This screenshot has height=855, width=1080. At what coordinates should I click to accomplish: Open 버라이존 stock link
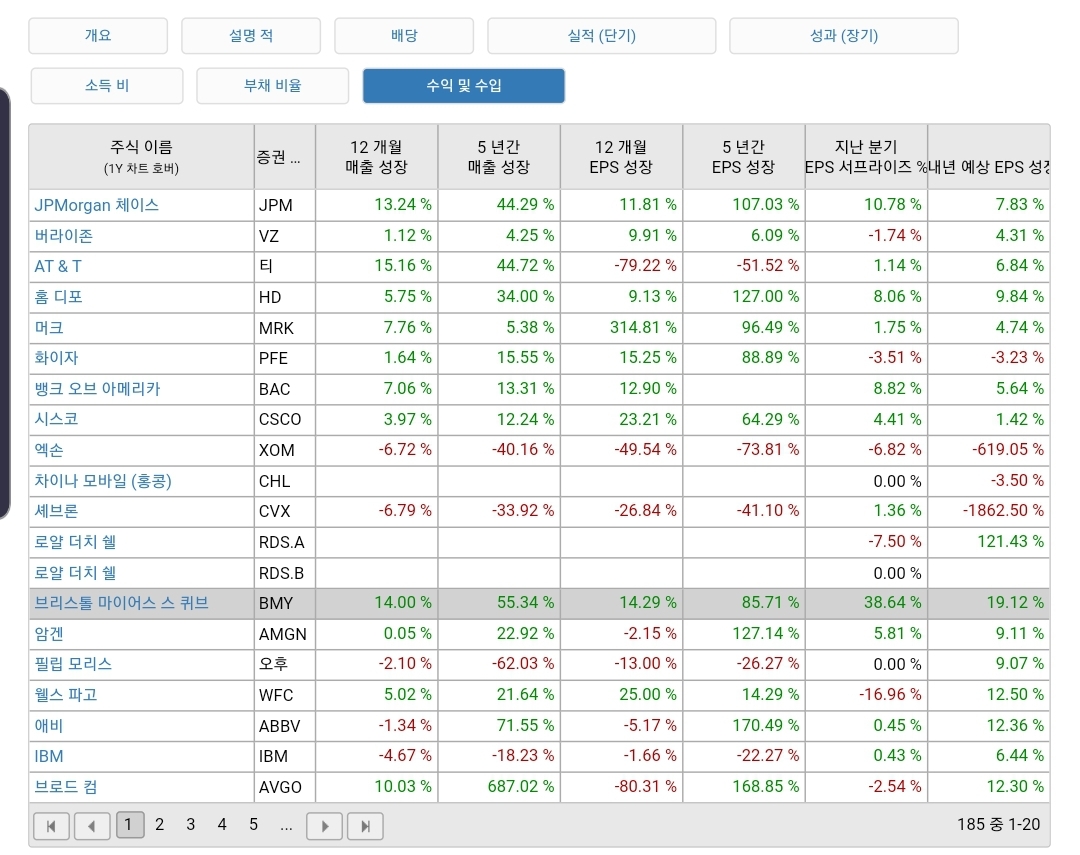(x=63, y=236)
